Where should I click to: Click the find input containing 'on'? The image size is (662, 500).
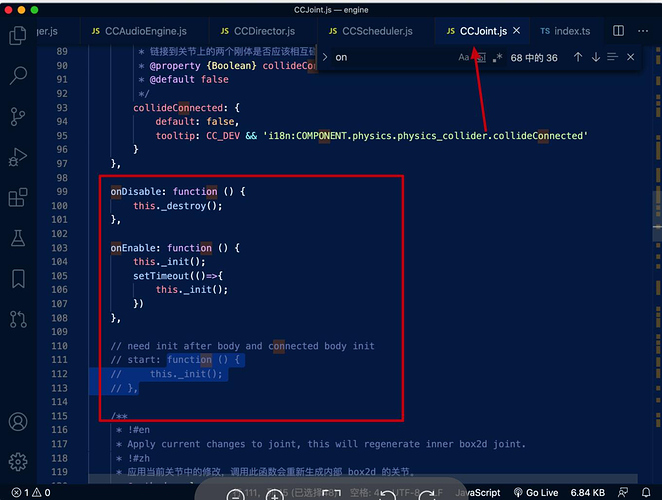[395, 57]
